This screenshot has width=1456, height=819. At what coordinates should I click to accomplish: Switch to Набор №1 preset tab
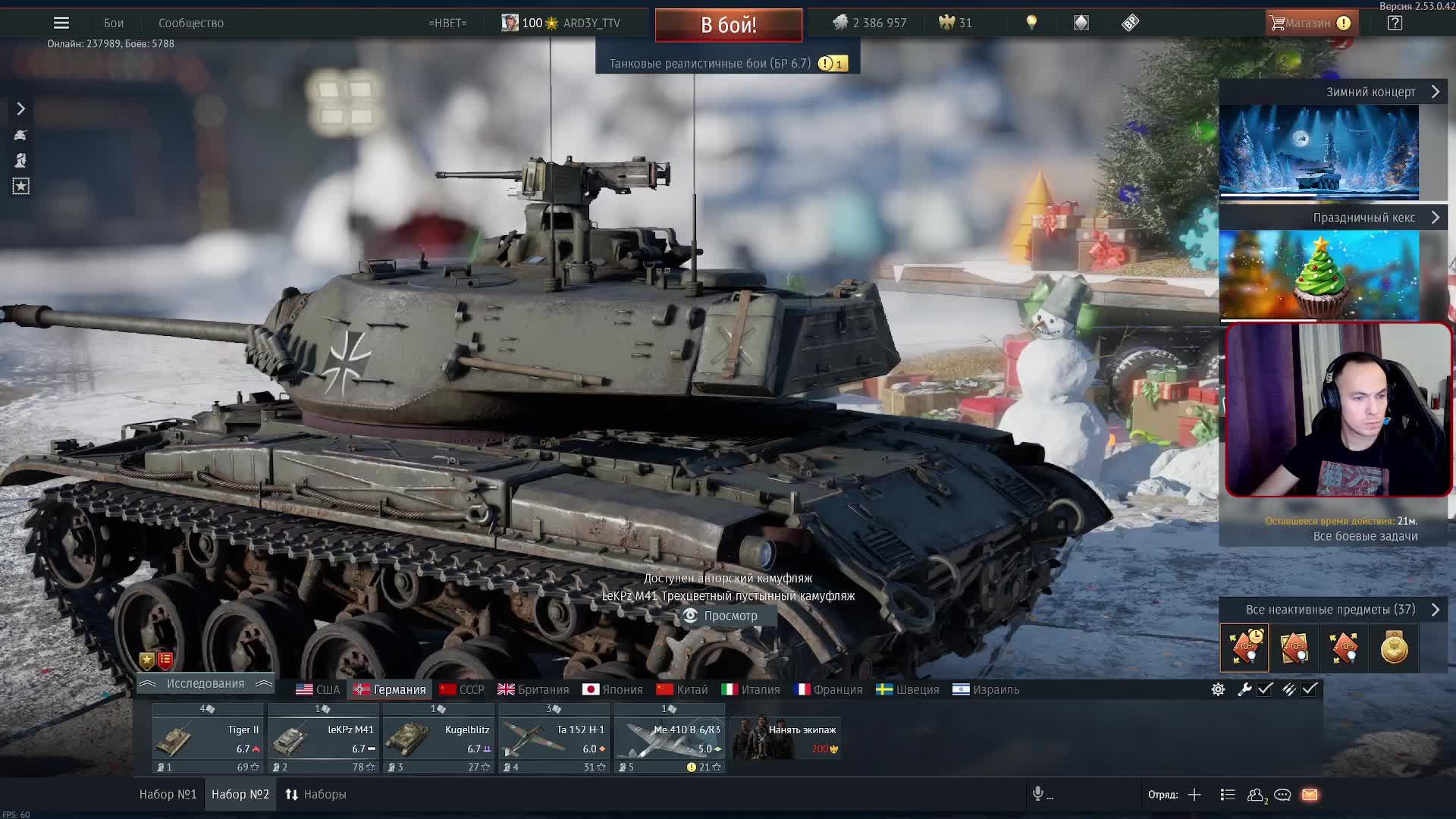[x=168, y=794]
